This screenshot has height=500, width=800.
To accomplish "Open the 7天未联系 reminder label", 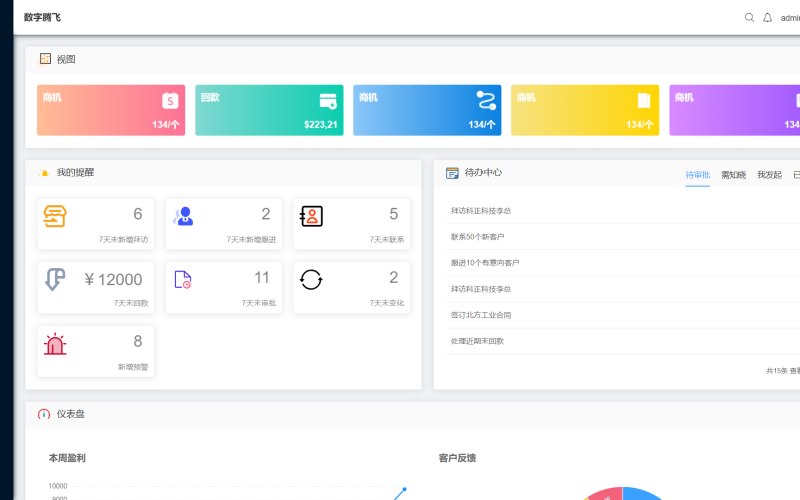I will (387, 239).
